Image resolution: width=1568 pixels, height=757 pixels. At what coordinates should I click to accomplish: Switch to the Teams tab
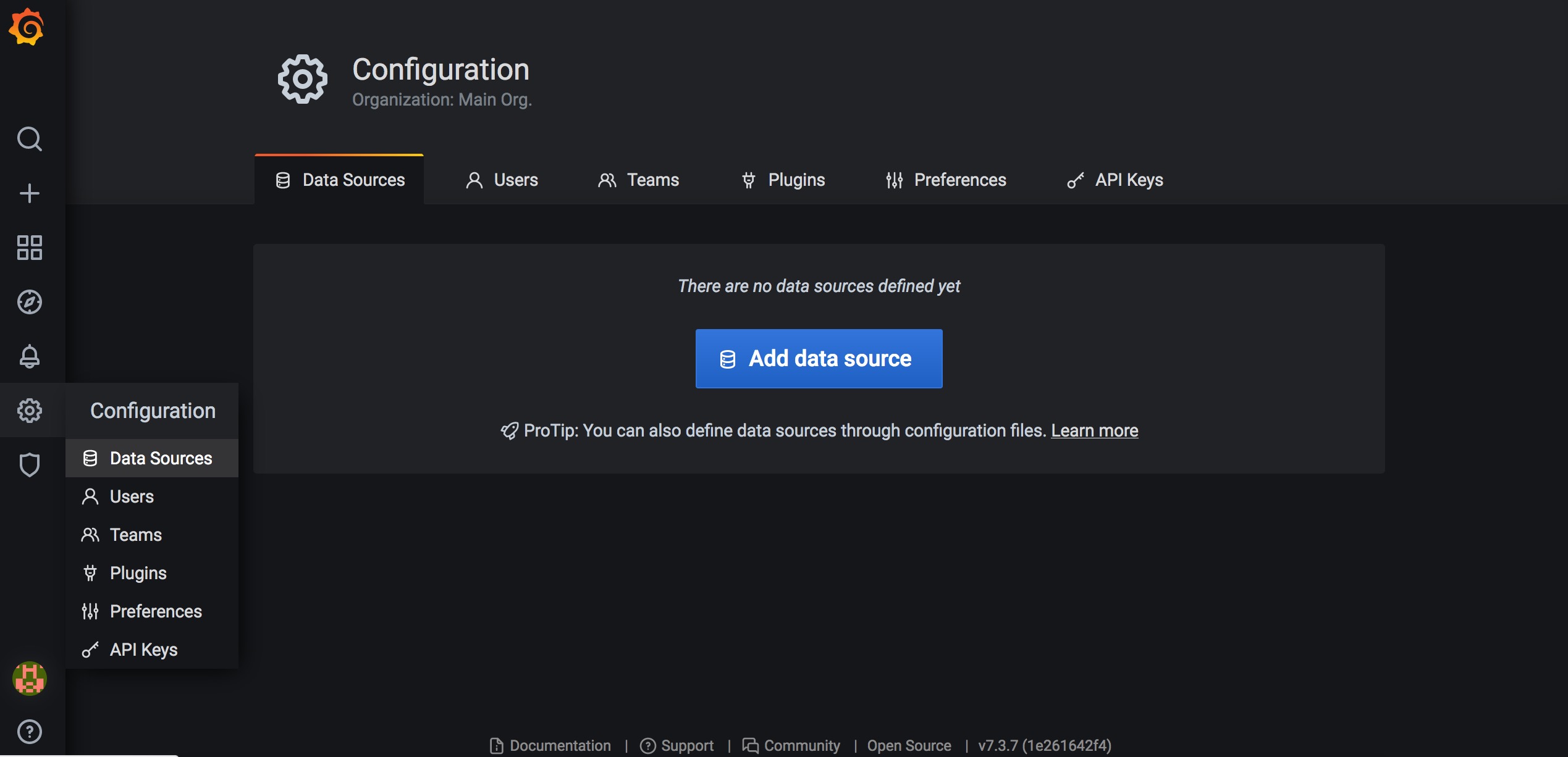coord(639,180)
